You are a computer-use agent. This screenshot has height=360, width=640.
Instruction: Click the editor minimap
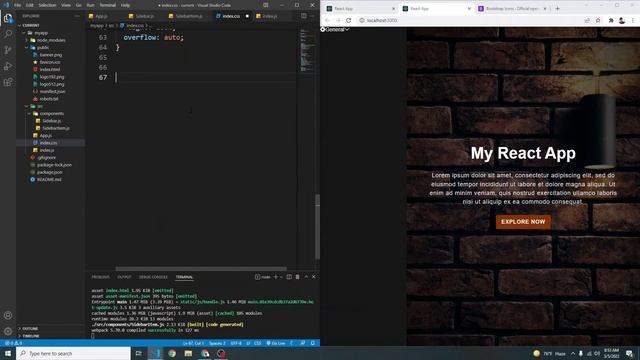[307, 50]
